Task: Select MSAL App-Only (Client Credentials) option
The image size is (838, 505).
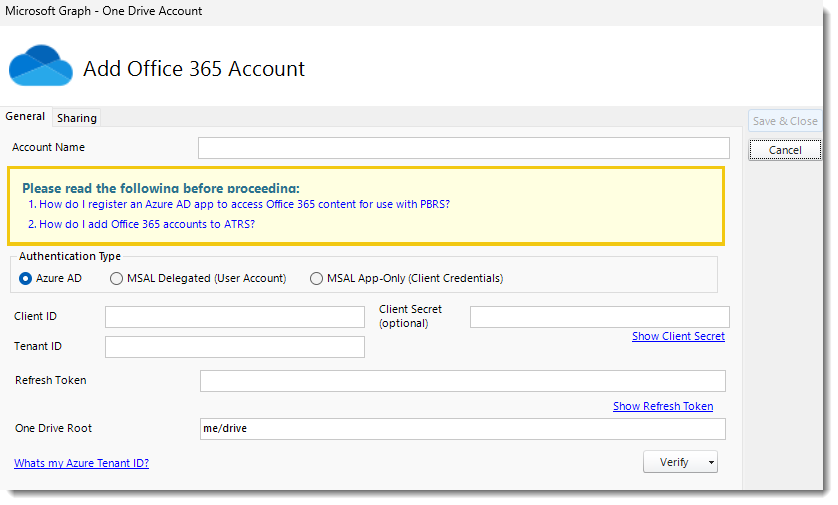Action: 317,278
